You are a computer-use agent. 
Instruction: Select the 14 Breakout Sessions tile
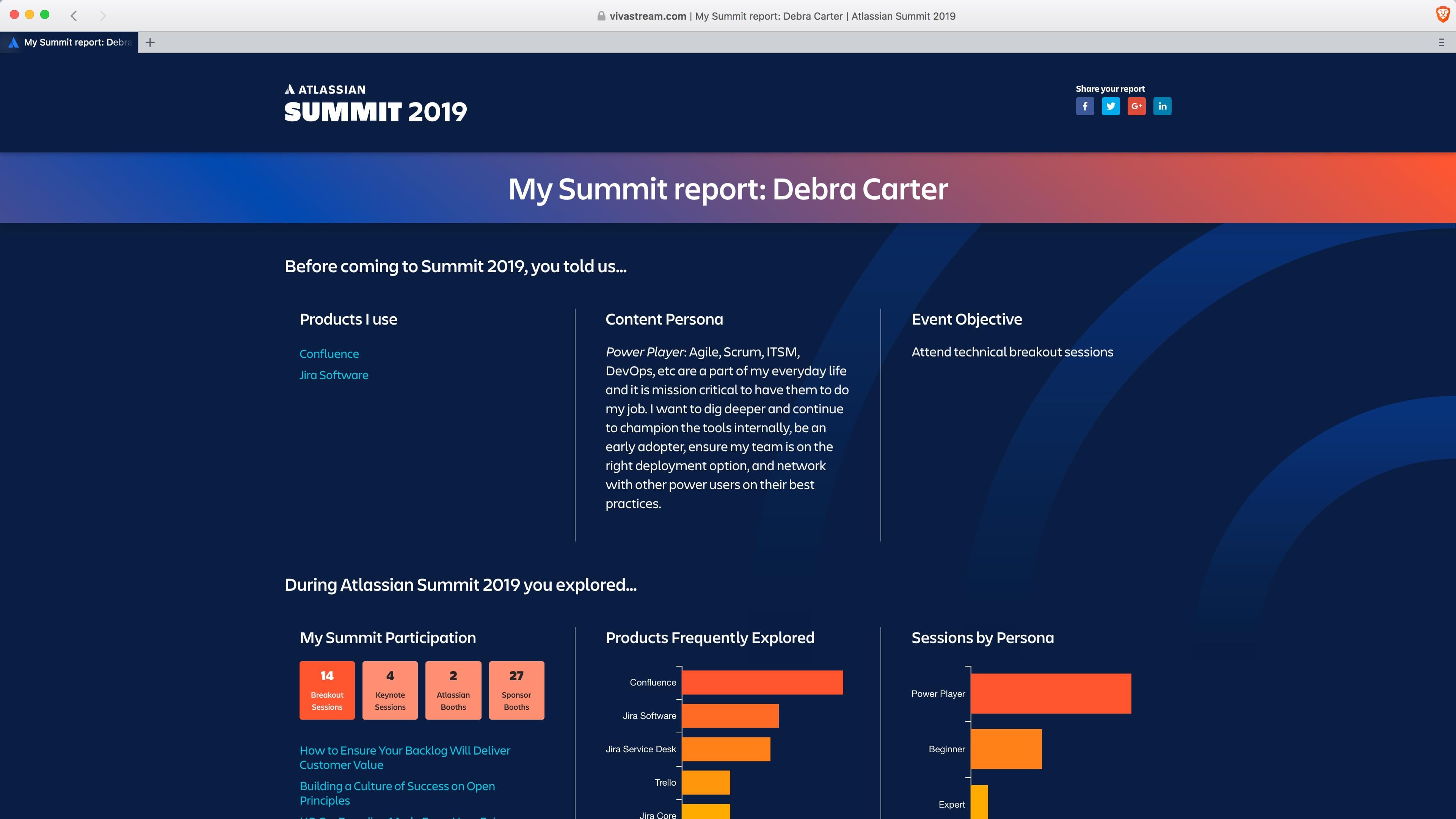pyautogui.click(x=327, y=690)
